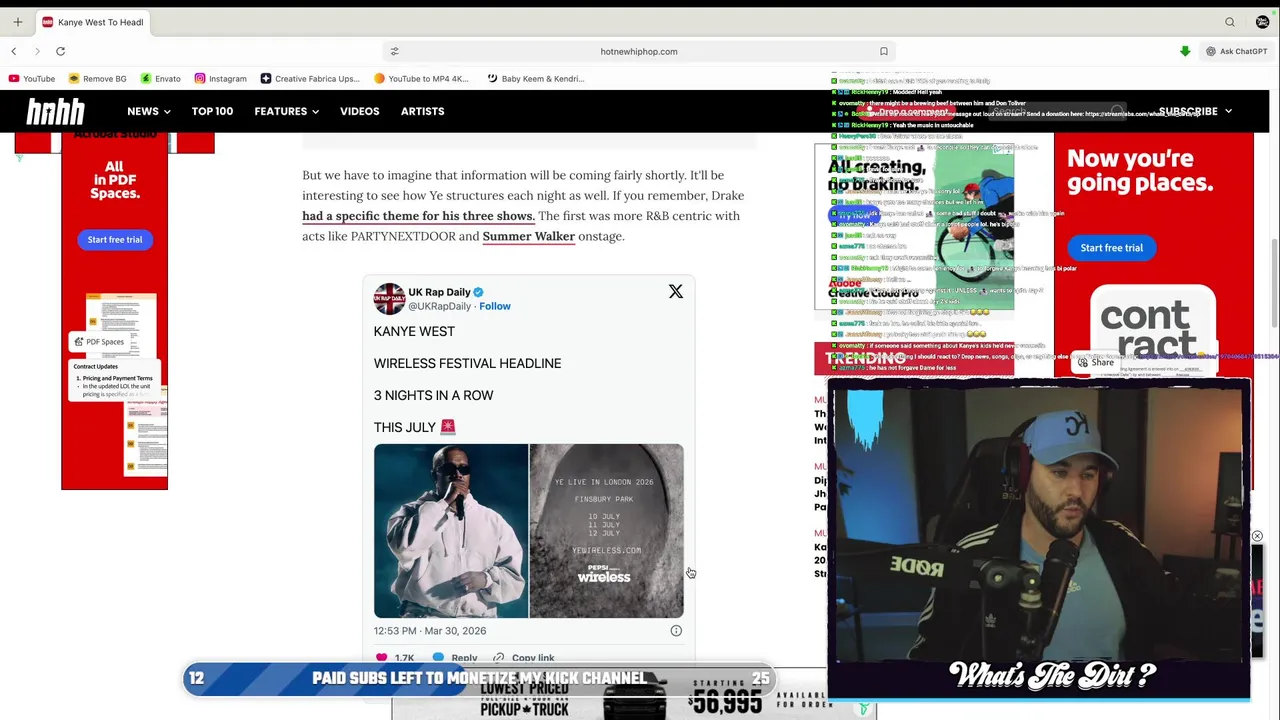The image size is (1280, 720).
Task: Open the Ye Live in London 2026 poster image
Action: click(x=607, y=531)
